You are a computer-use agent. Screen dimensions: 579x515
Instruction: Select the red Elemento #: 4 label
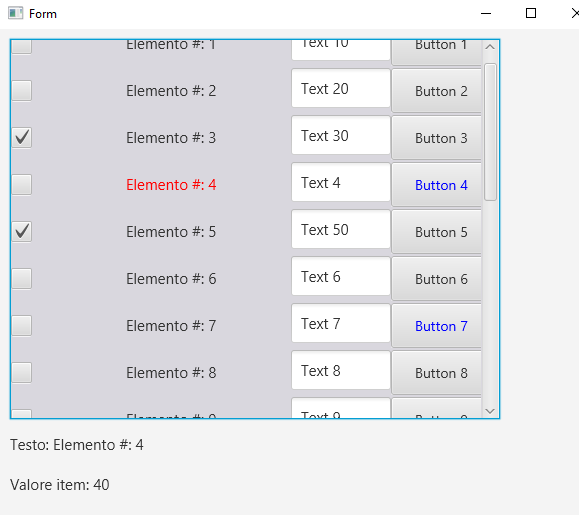(x=171, y=185)
